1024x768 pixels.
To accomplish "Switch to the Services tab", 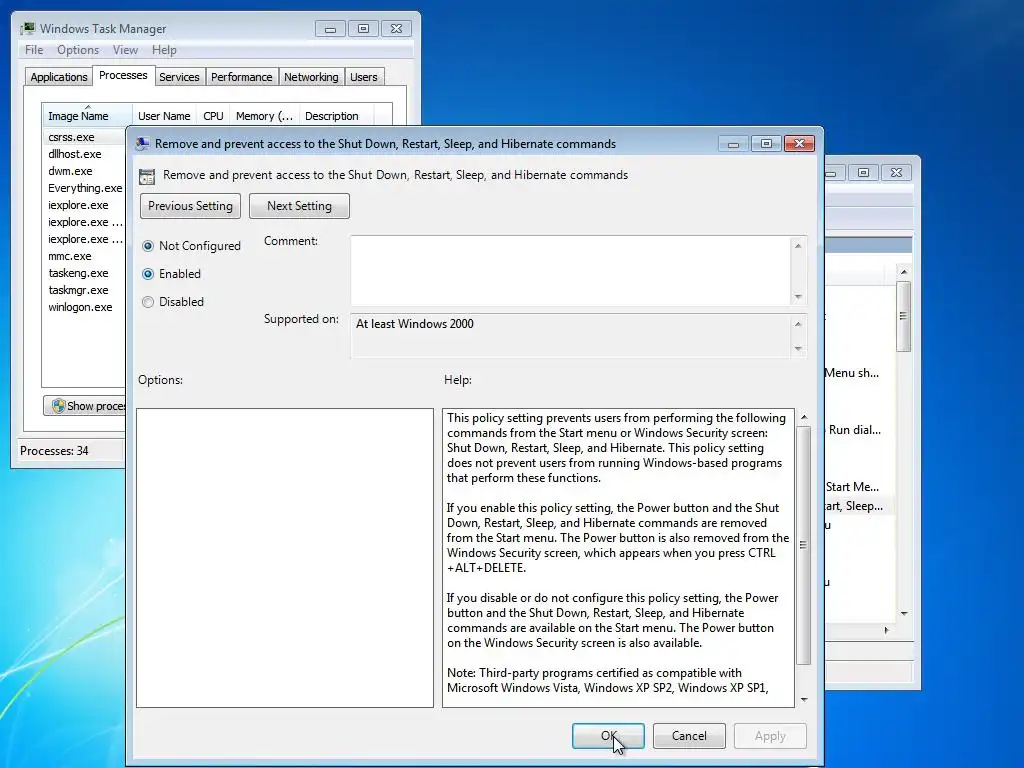I will point(179,77).
